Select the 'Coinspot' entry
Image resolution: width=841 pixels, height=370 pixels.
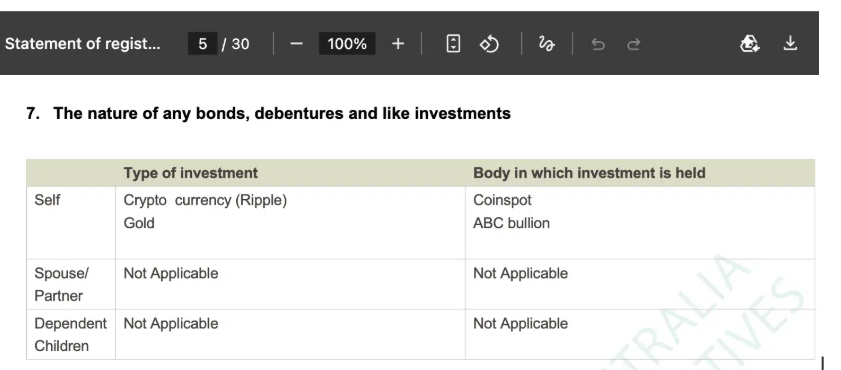502,201
